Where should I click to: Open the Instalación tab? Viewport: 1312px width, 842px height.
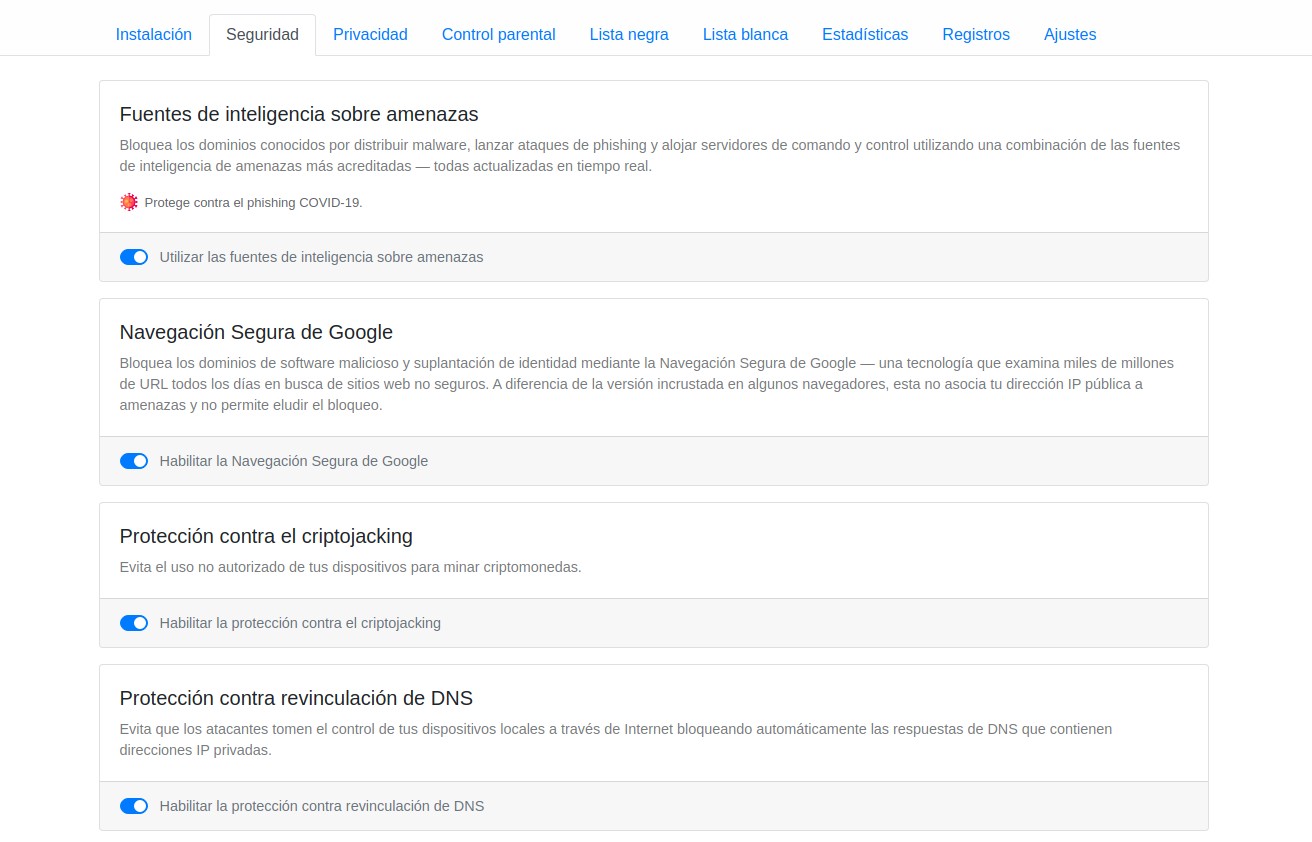coord(153,34)
